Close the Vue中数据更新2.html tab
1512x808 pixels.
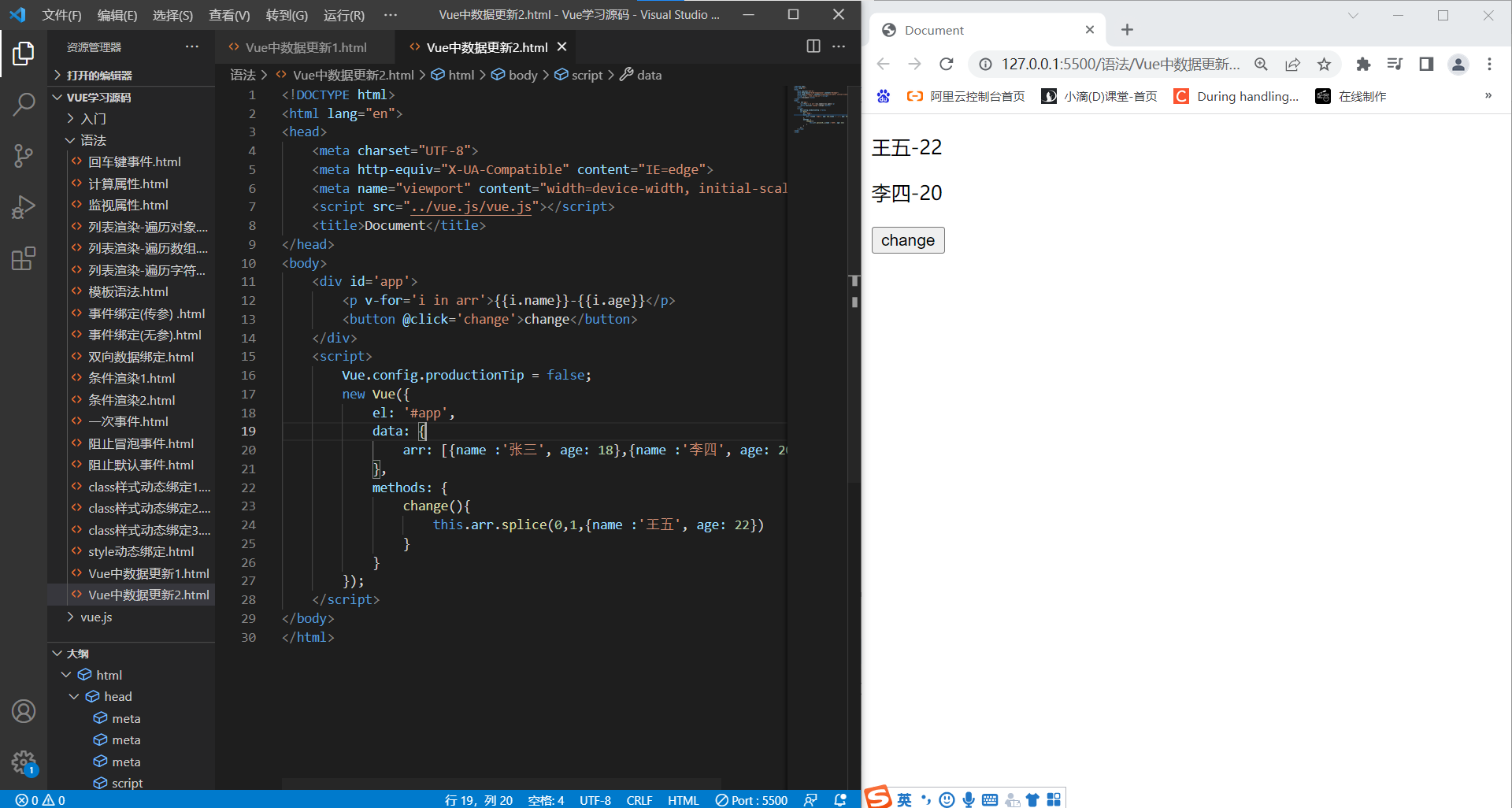[562, 47]
